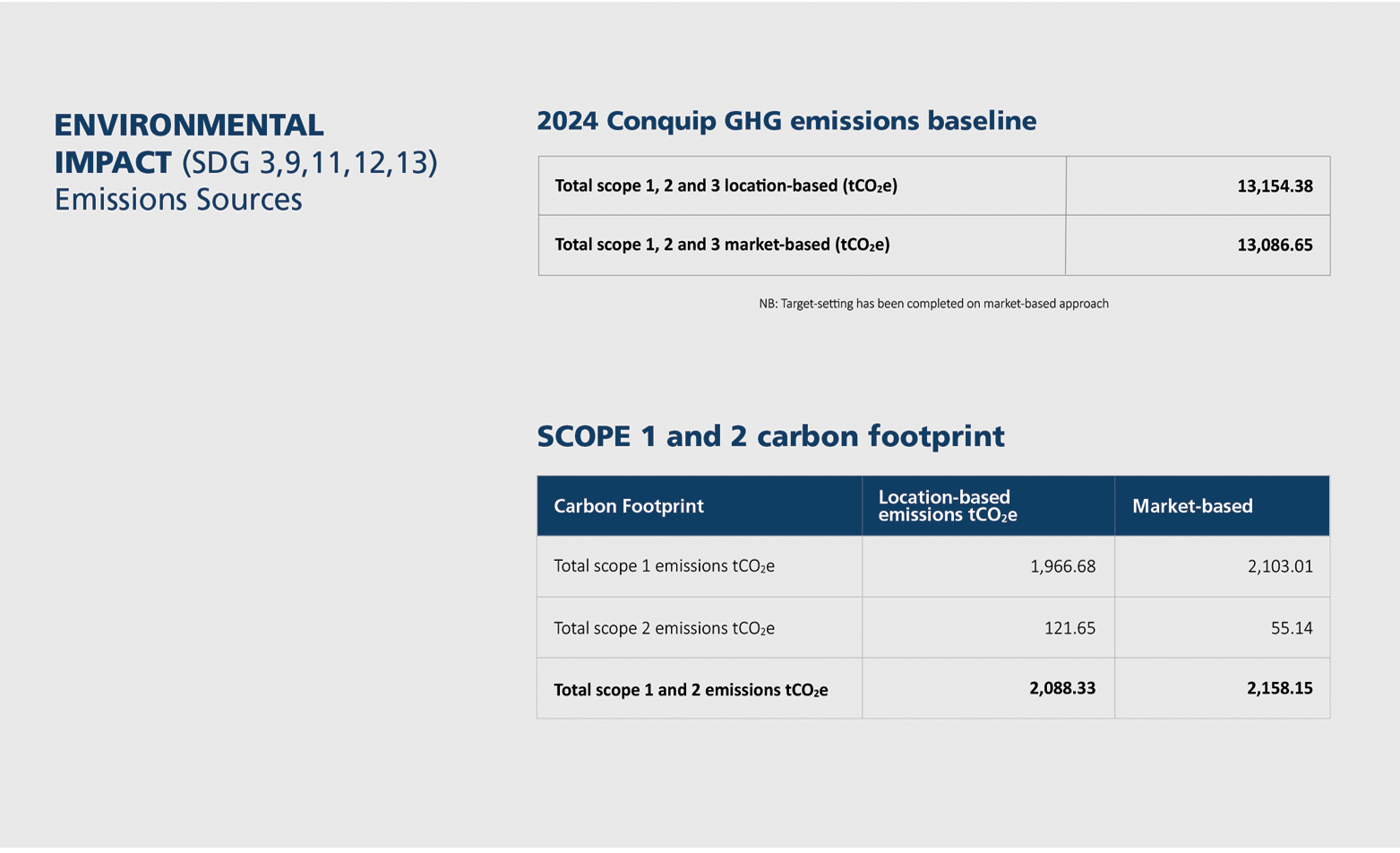Select the 1,966.68 location-based cell
The height and width of the screenshot is (853, 1400).
click(x=1062, y=566)
